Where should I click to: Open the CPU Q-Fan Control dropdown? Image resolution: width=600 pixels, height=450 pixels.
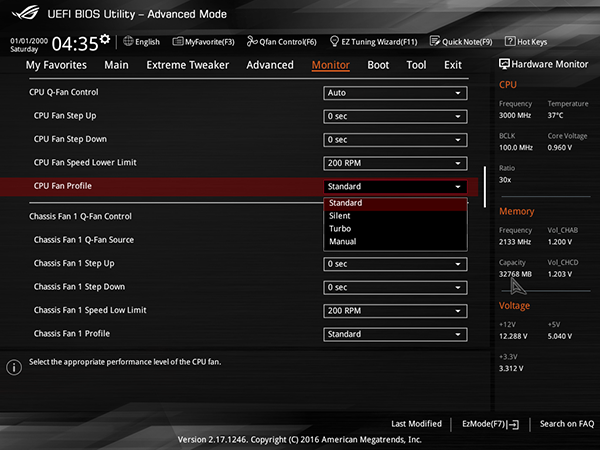click(395, 93)
